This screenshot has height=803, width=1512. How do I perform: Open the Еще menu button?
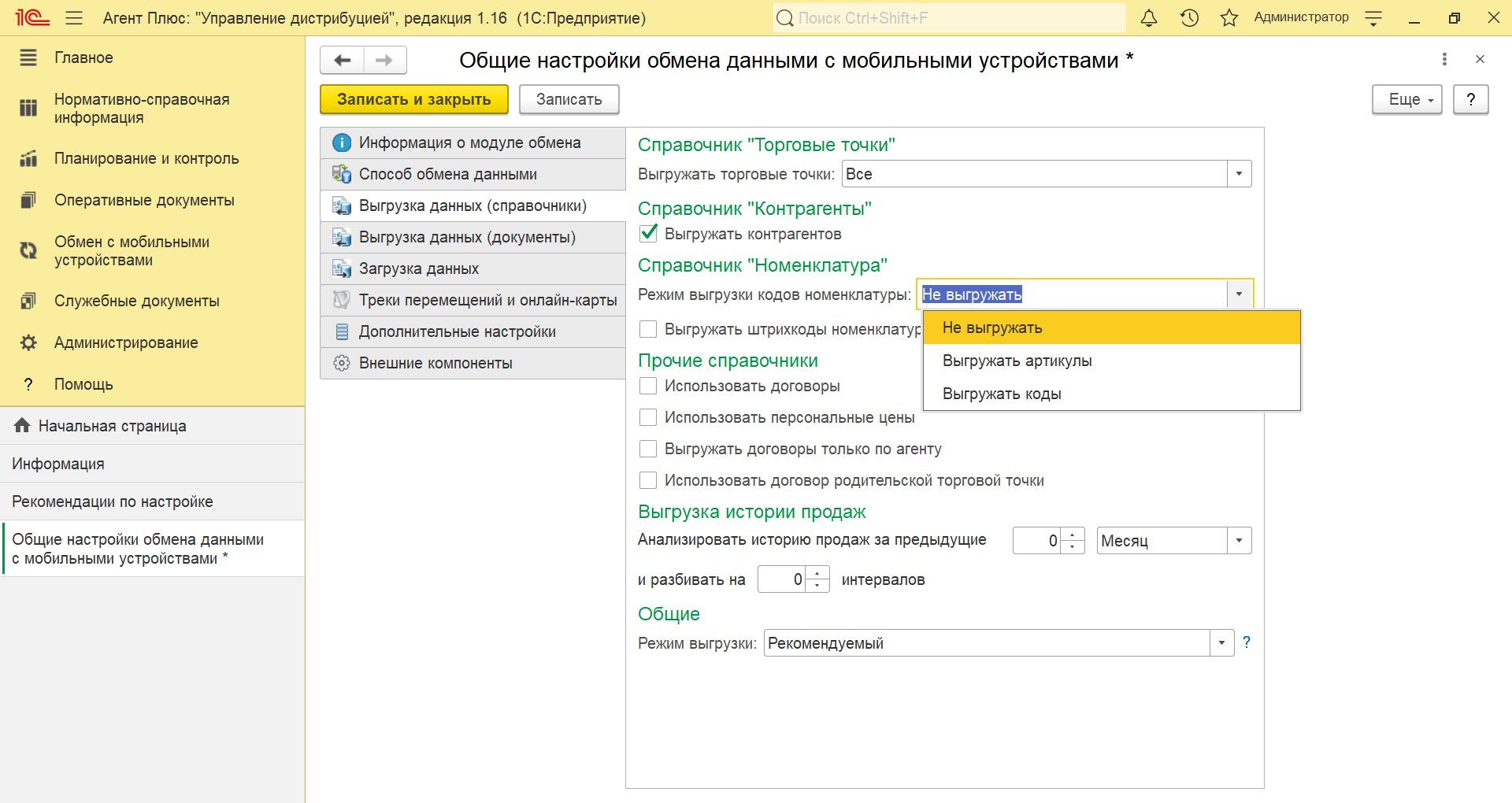1406,99
